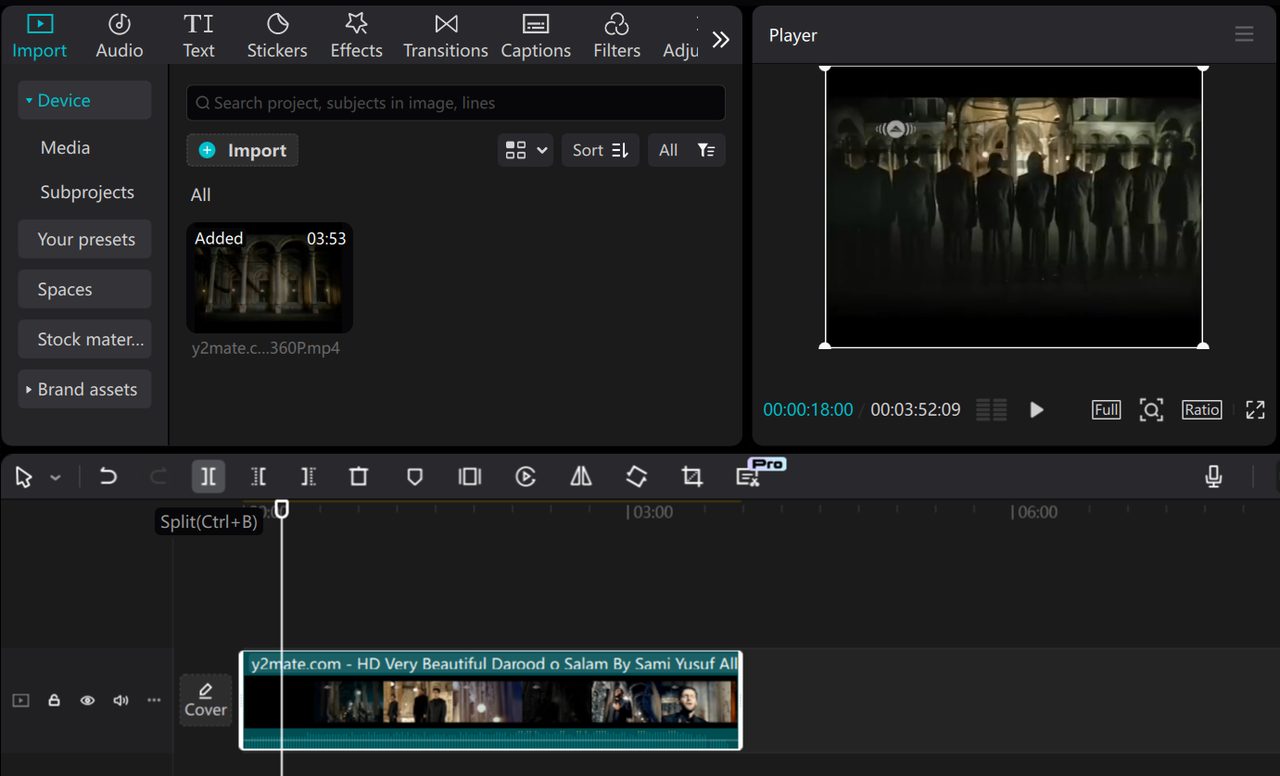Open the track's more options

[x=154, y=700]
